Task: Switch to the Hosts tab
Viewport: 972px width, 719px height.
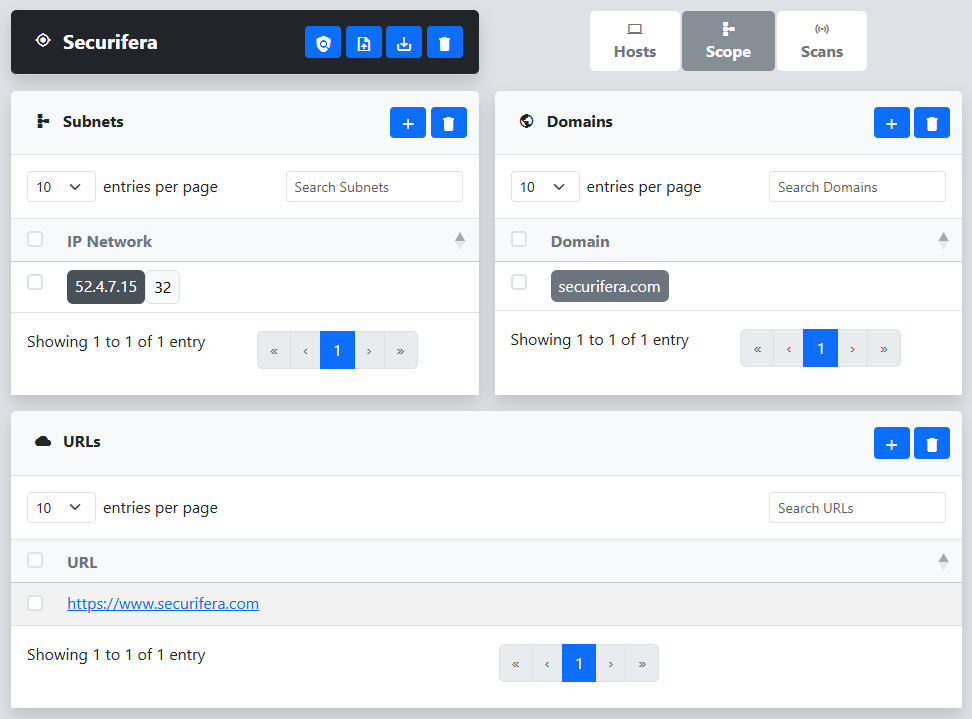Action: click(x=635, y=41)
